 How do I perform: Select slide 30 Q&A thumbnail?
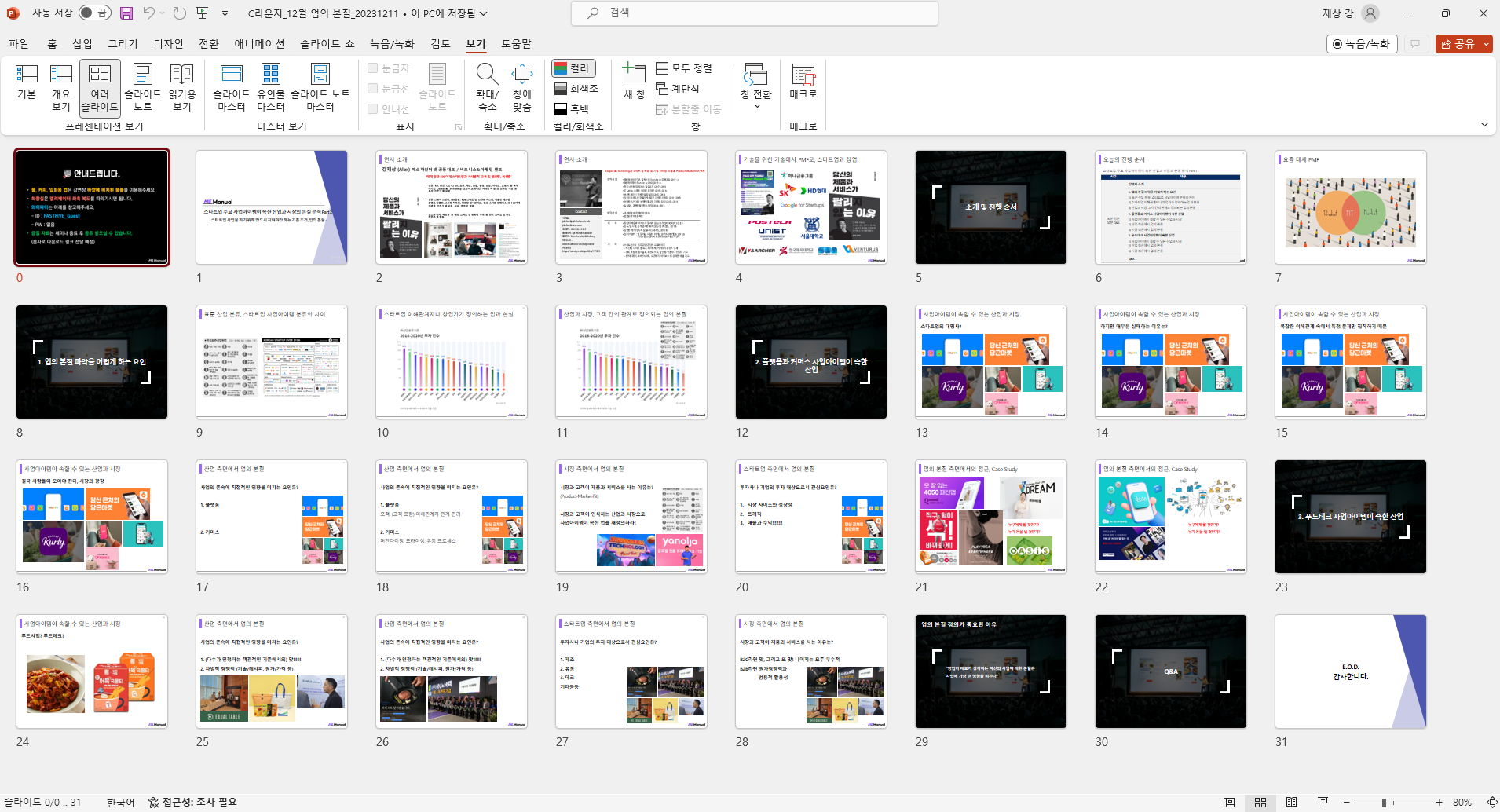[x=1171, y=671]
